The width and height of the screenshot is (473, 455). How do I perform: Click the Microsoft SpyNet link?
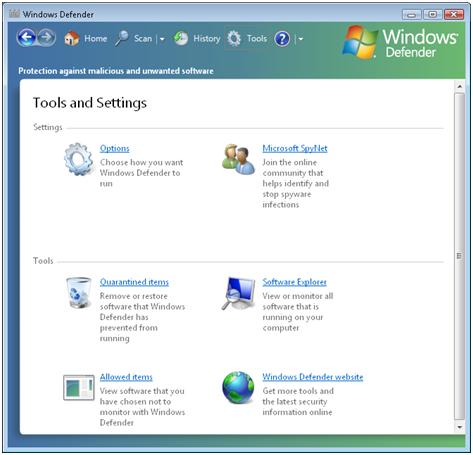(x=295, y=148)
